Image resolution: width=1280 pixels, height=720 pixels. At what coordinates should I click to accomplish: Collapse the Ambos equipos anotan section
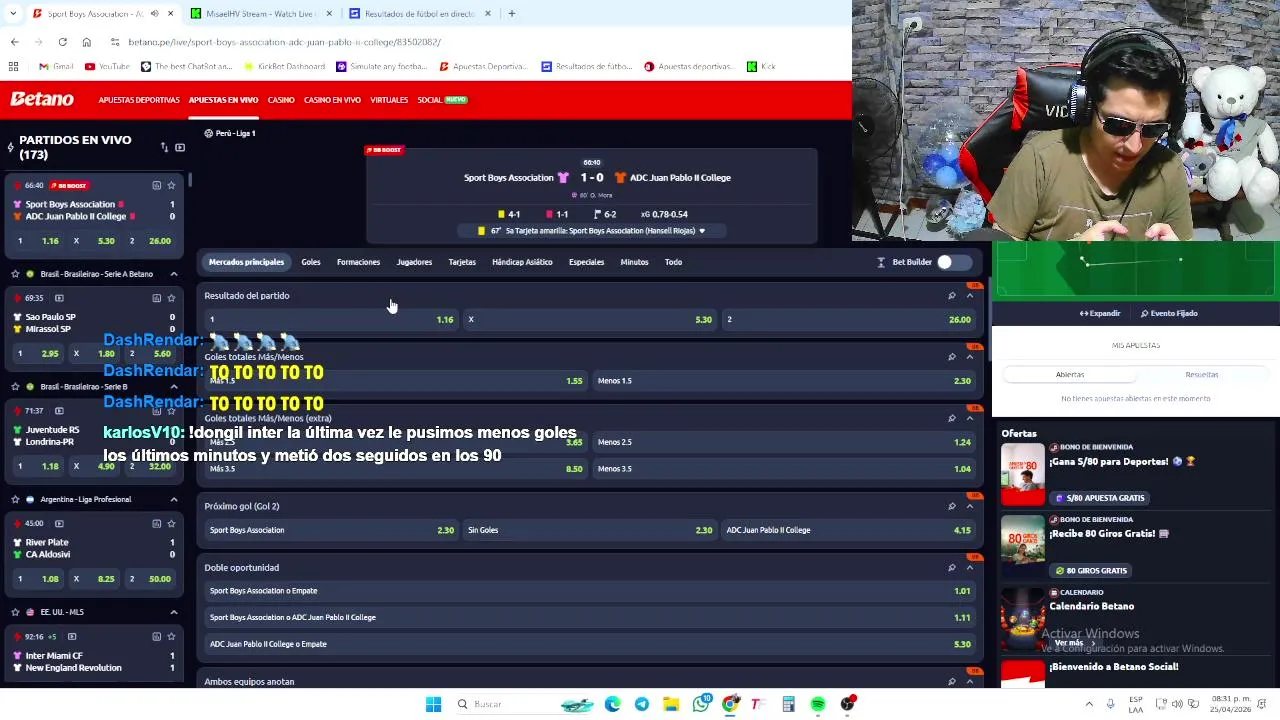click(x=969, y=682)
